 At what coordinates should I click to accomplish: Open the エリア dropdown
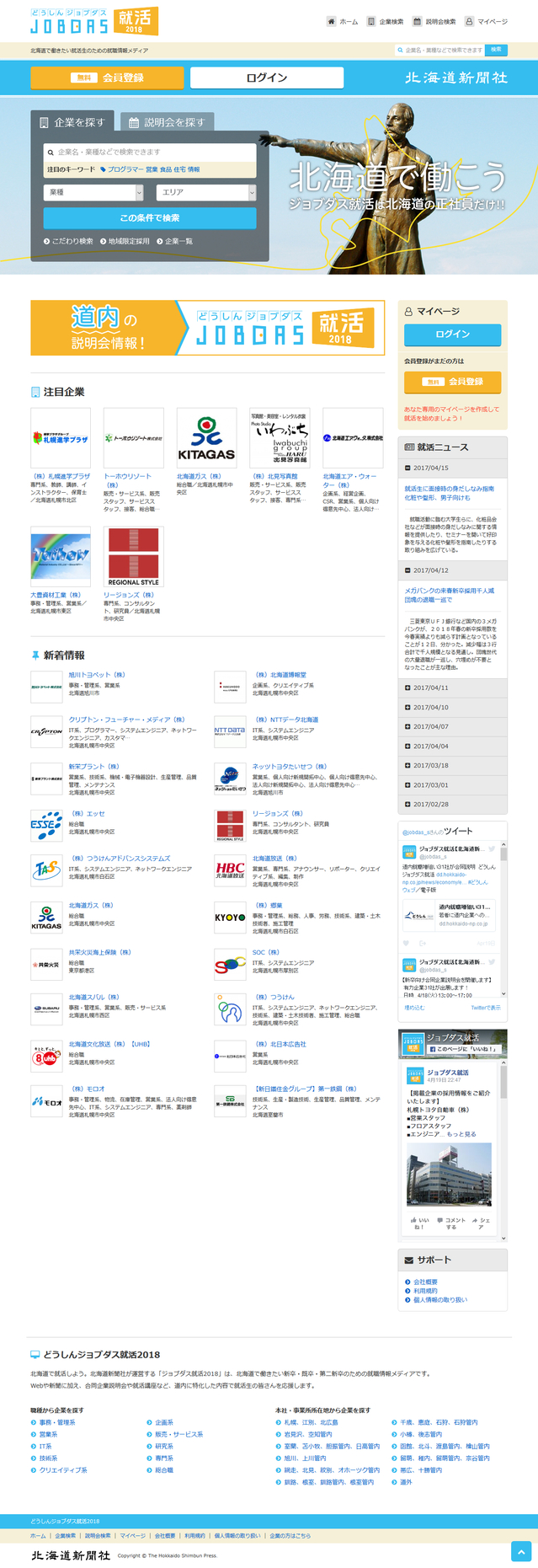click(x=206, y=192)
